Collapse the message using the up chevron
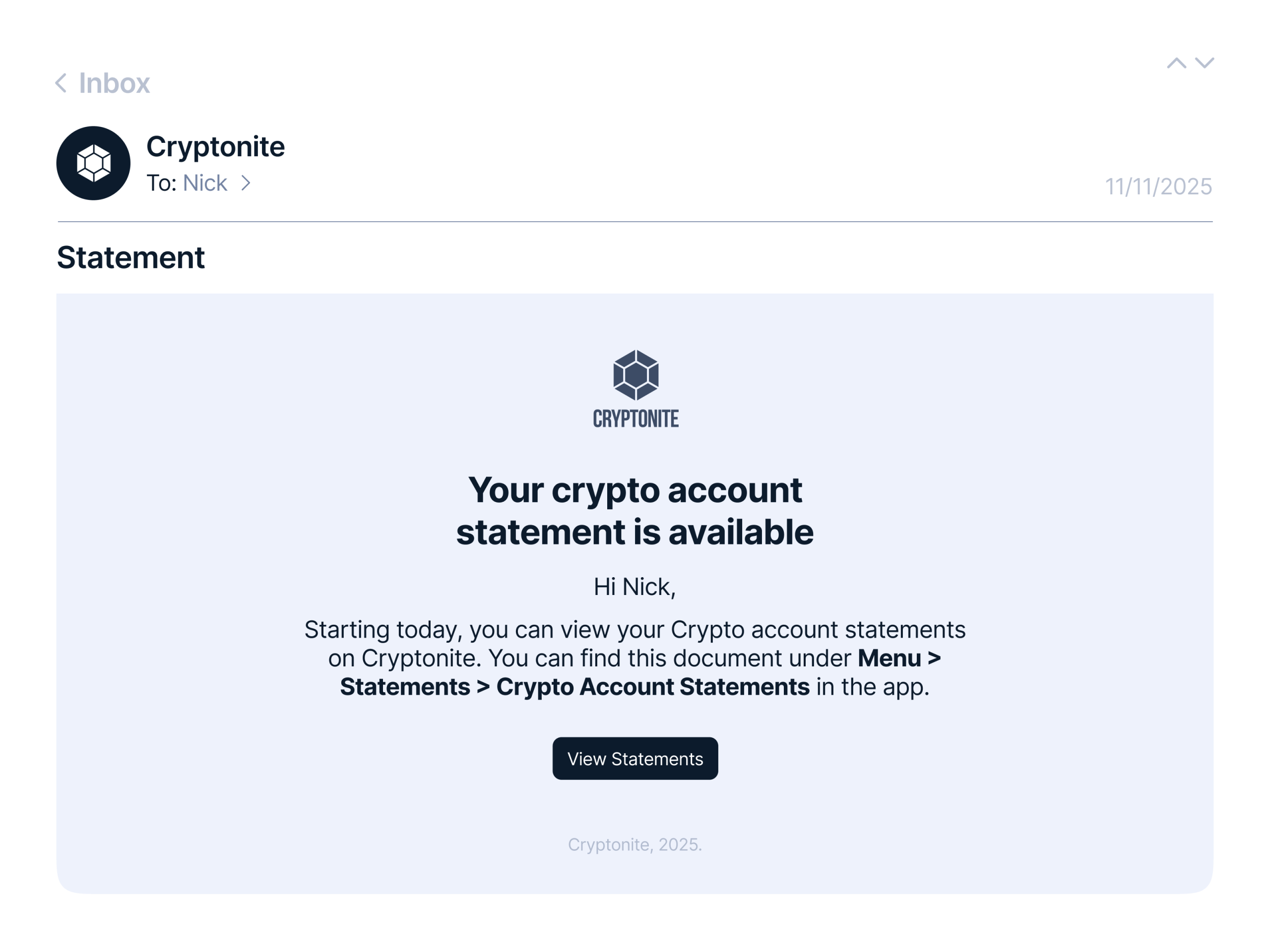1270x952 pixels. click(x=1176, y=63)
